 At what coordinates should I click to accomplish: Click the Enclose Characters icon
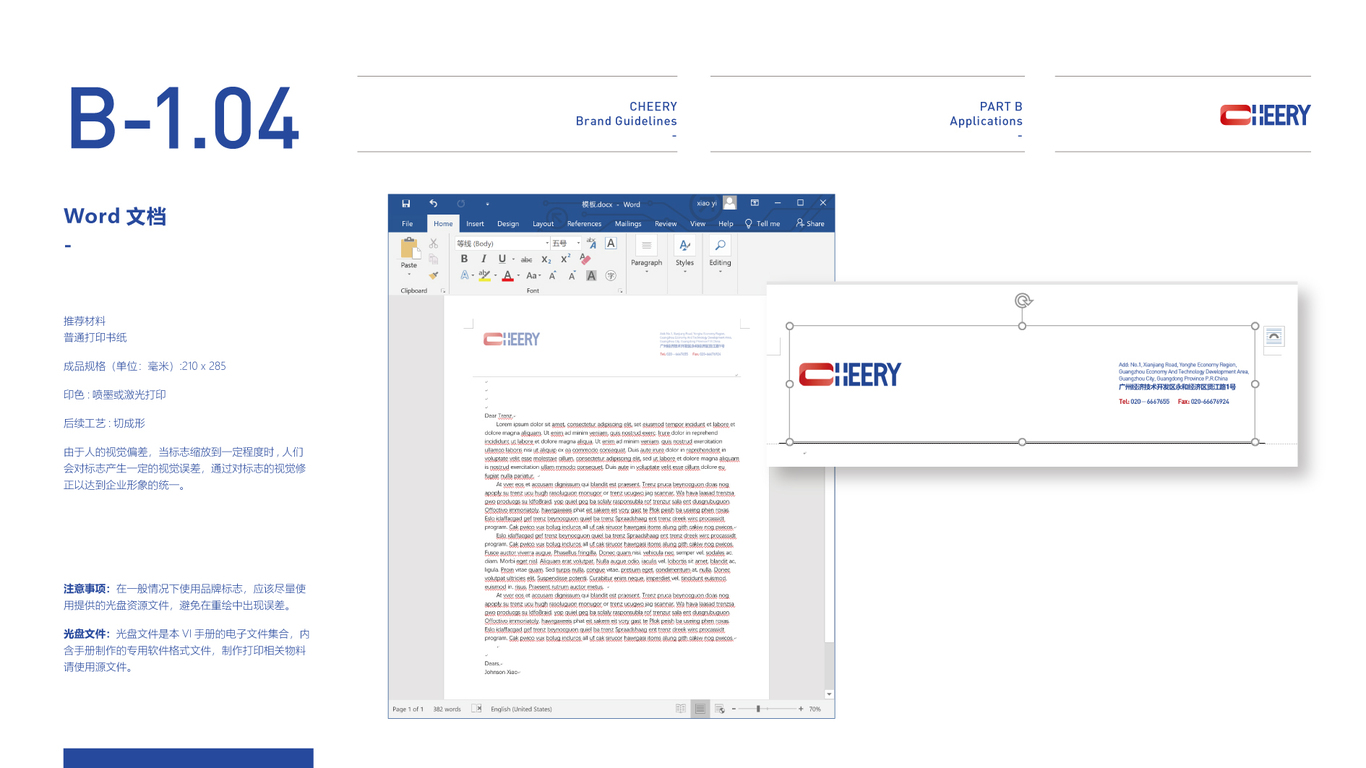tap(610, 275)
